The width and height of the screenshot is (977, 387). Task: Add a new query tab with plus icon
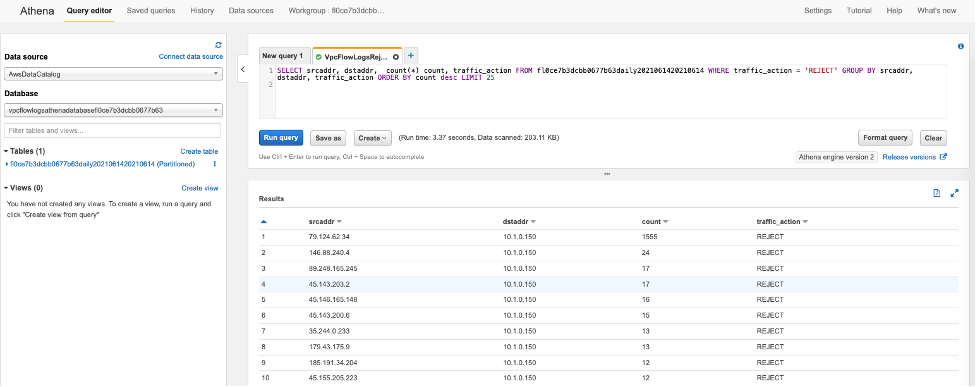pos(411,55)
